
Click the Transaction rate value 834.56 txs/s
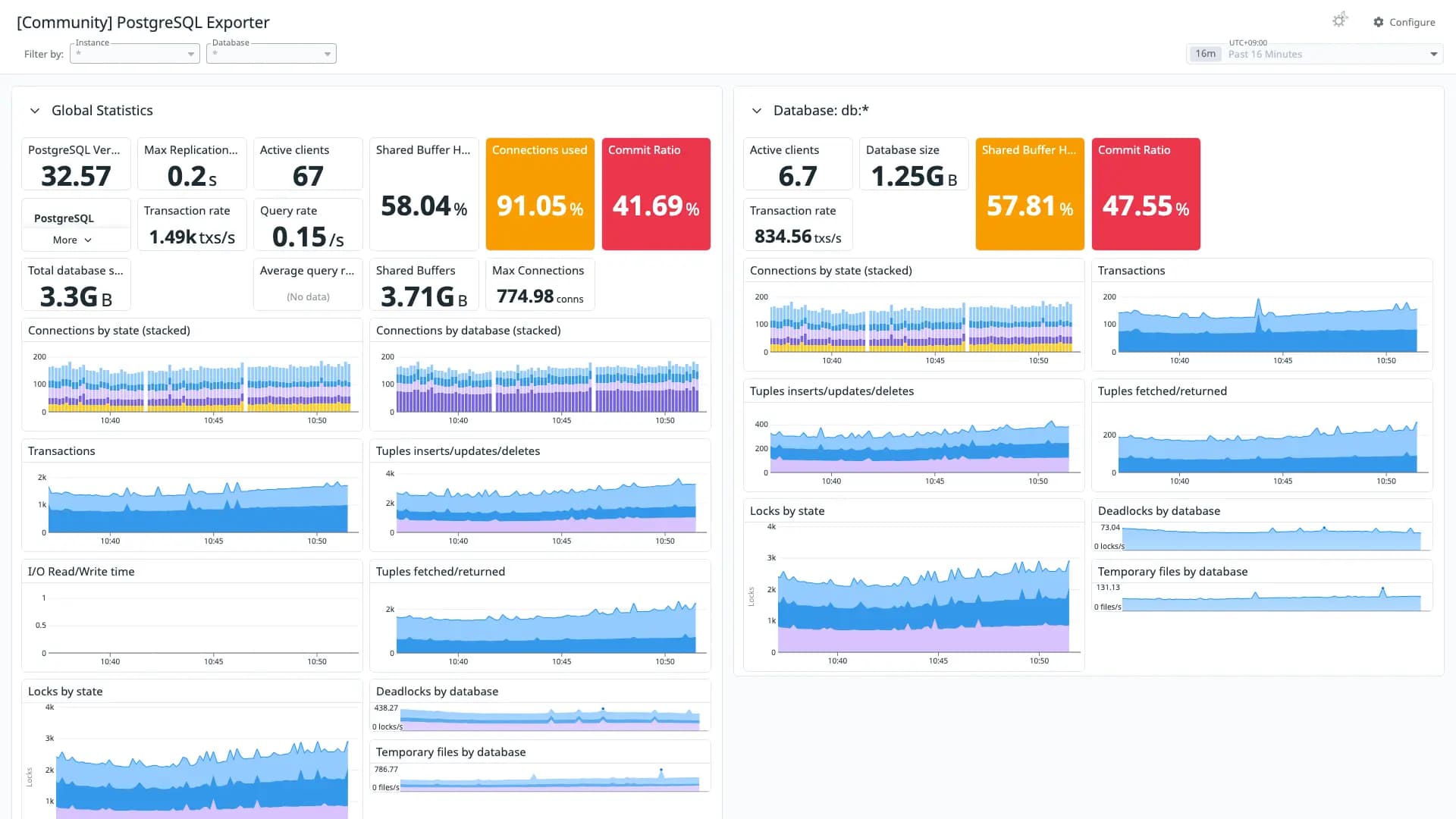pyautogui.click(x=798, y=237)
